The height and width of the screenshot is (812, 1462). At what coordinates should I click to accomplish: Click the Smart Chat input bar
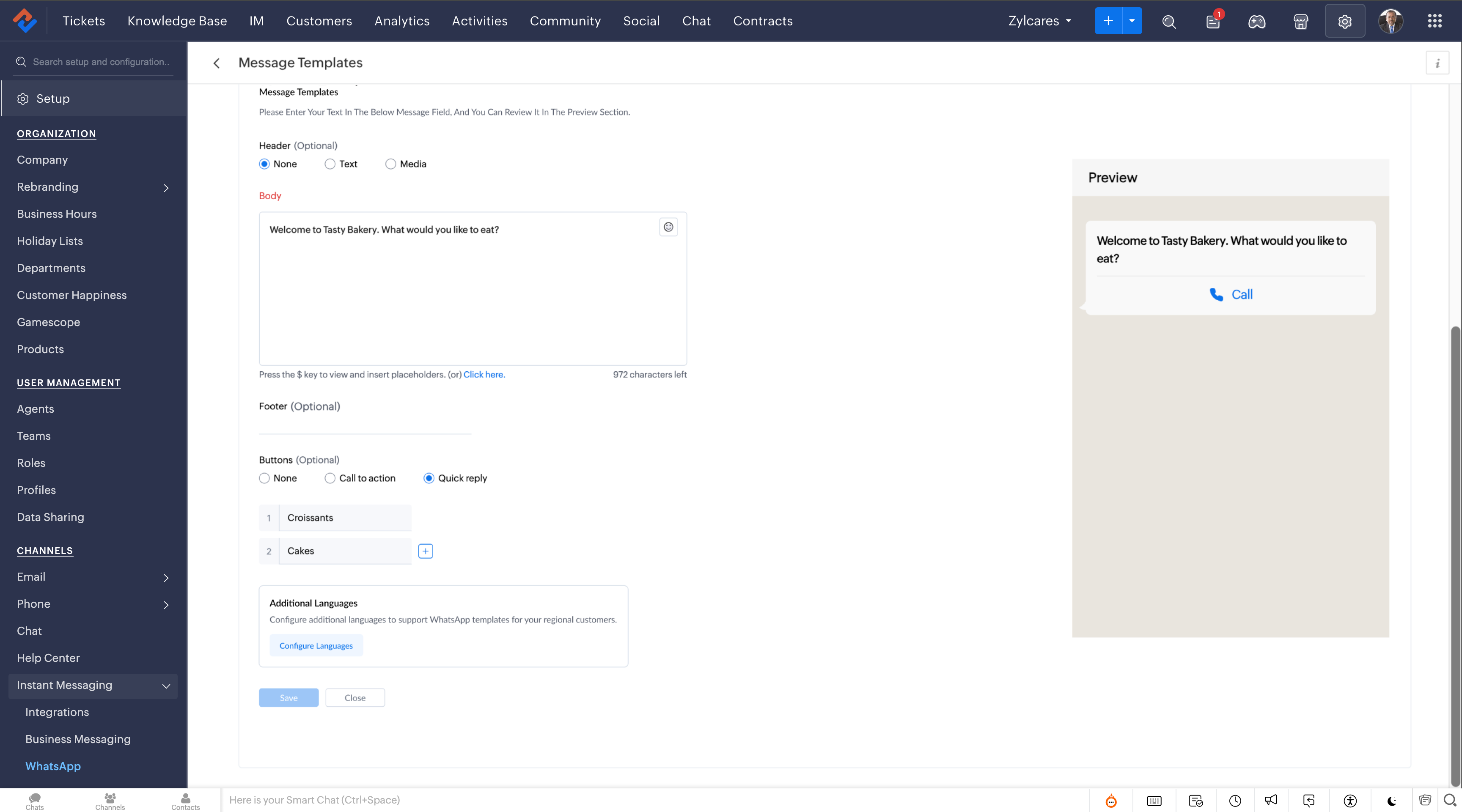[655, 800]
